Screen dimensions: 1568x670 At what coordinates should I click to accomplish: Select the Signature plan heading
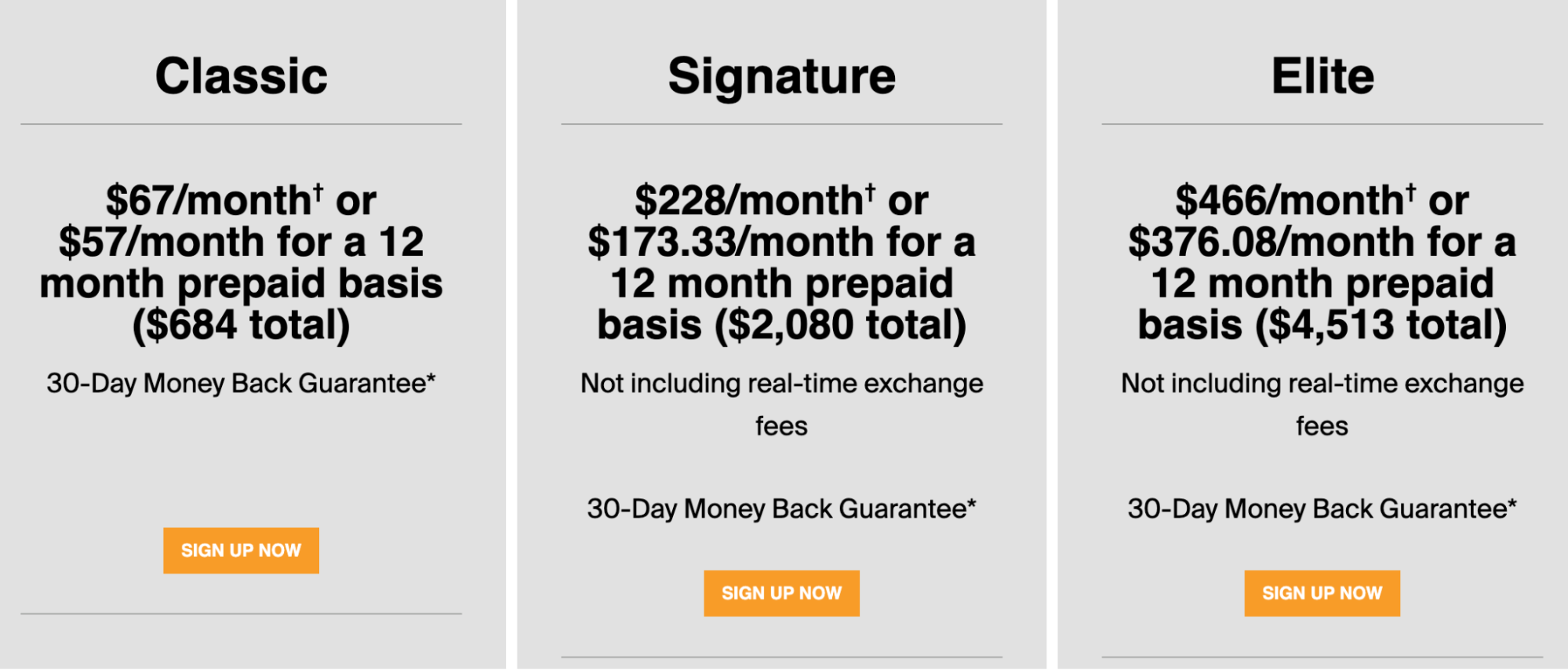tap(781, 76)
